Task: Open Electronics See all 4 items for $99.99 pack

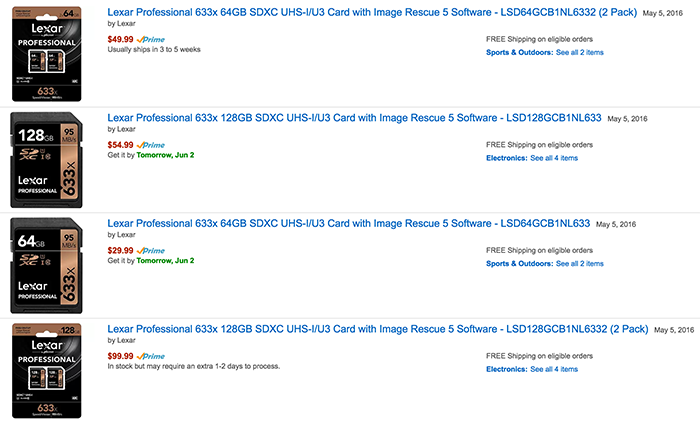Action: tap(532, 369)
